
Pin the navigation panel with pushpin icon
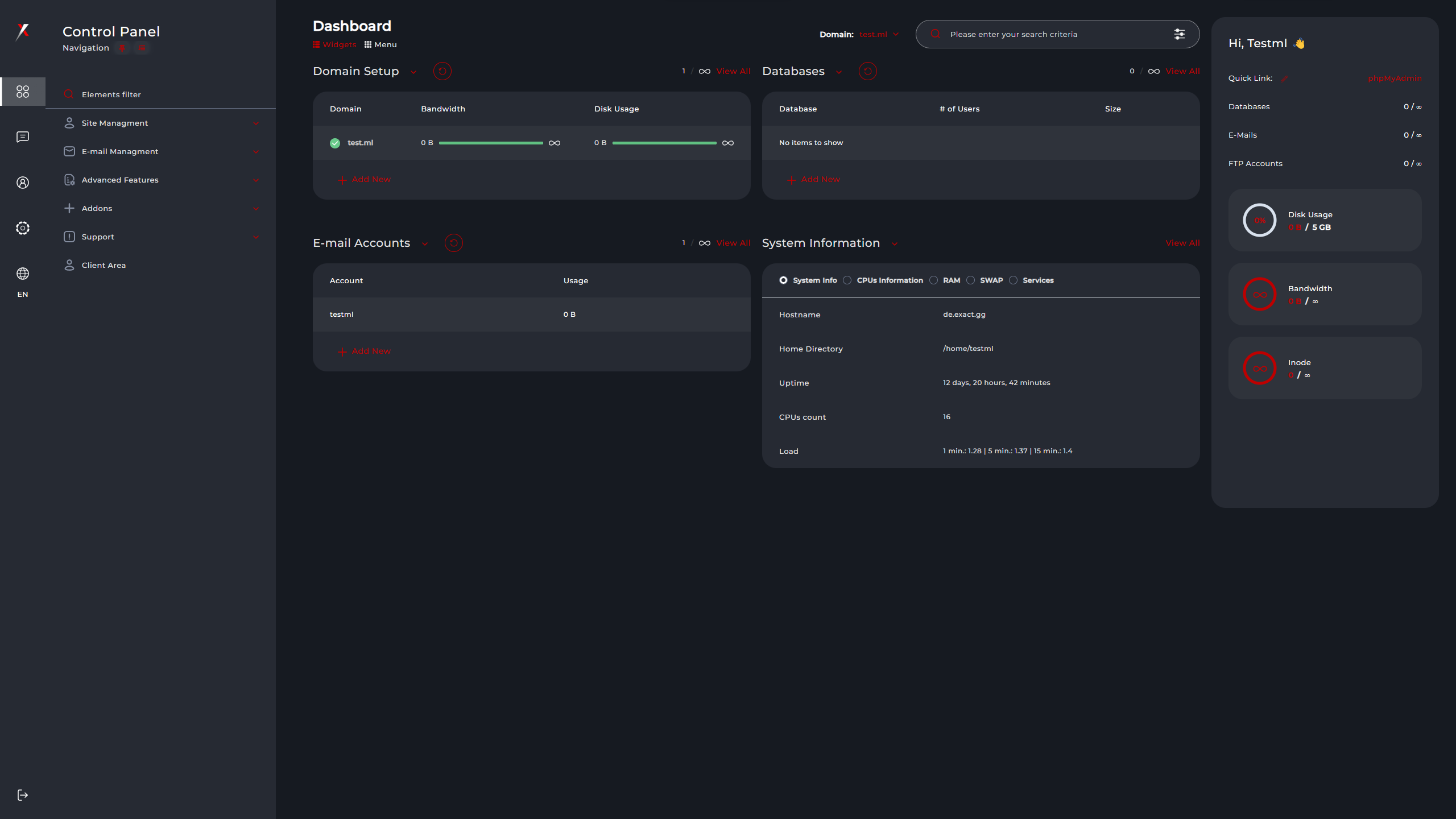tap(122, 48)
